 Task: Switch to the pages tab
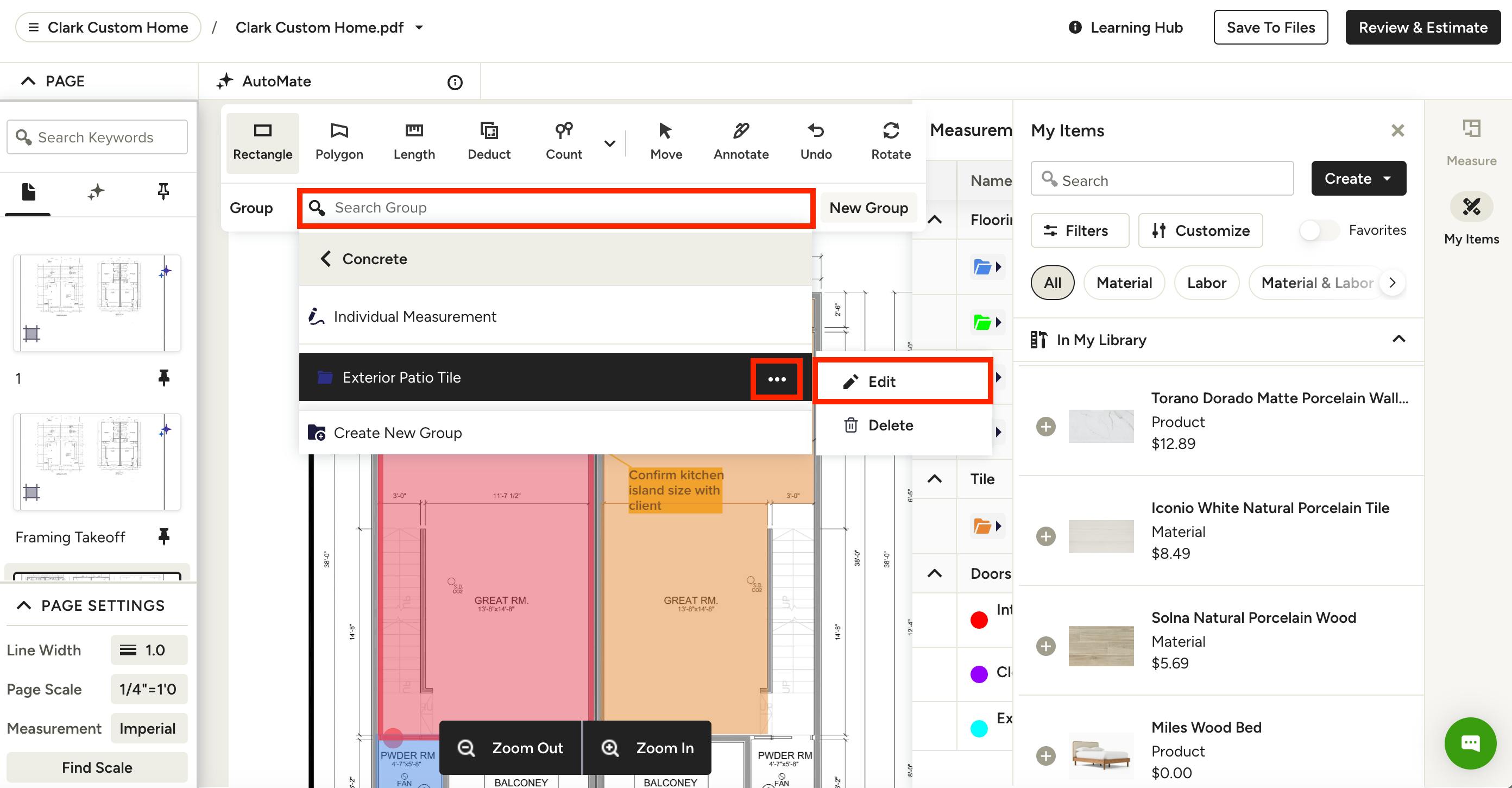pyautogui.click(x=28, y=192)
